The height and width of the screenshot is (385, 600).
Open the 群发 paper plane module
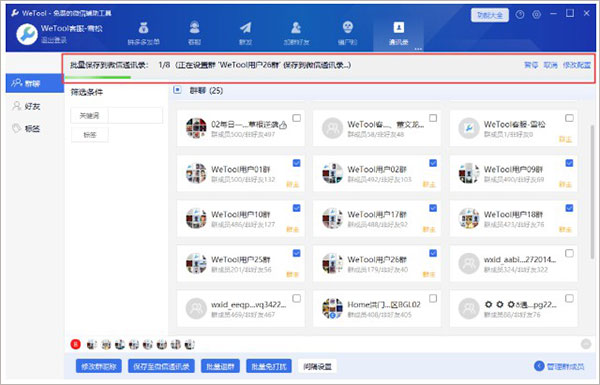(x=245, y=33)
